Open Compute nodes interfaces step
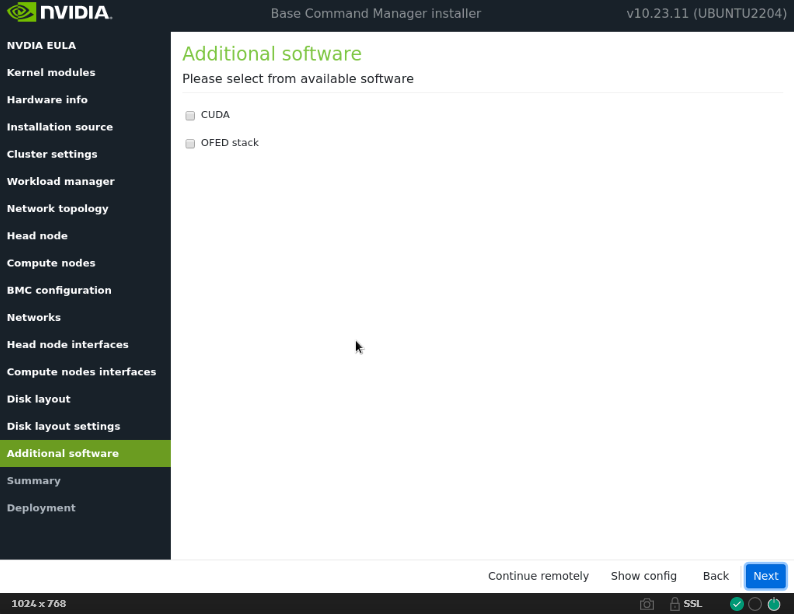The image size is (794, 614). (81, 372)
